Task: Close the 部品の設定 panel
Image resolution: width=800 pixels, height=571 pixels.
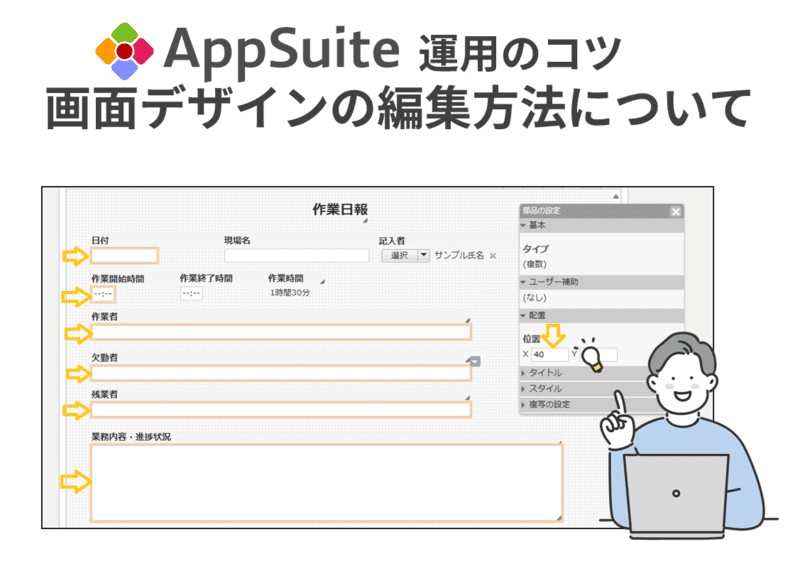Action: [676, 211]
